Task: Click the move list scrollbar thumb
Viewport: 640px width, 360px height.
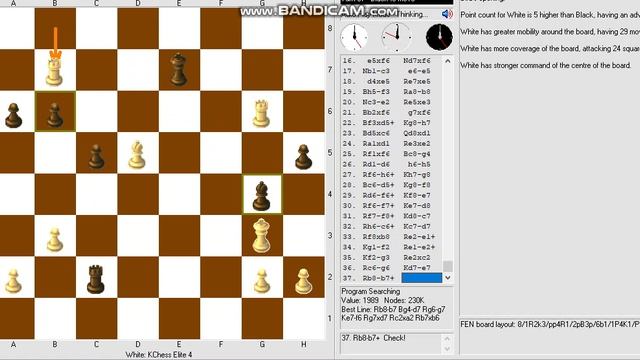Action: pyautogui.click(x=448, y=266)
